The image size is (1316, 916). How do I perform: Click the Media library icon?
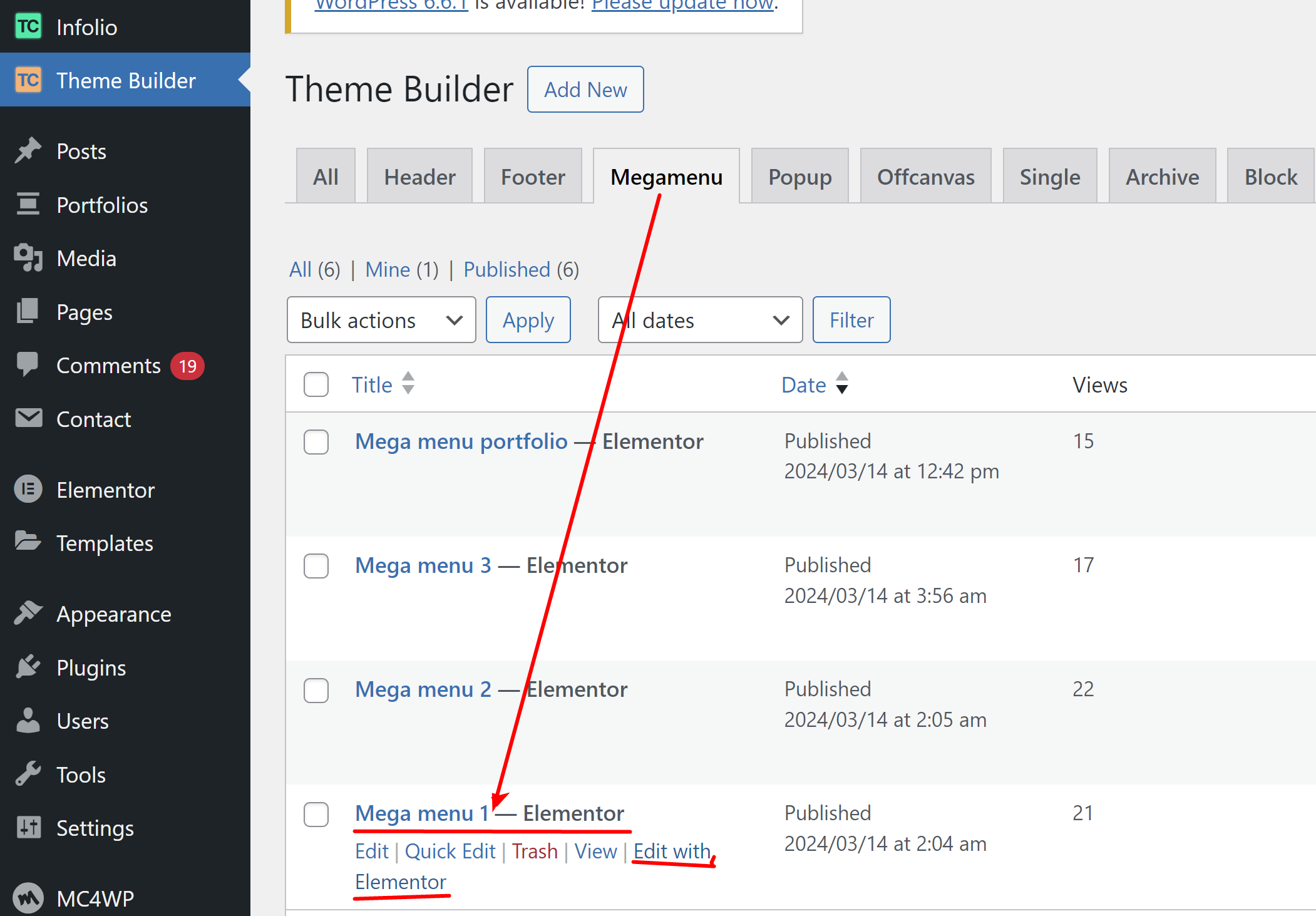(28, 258)
